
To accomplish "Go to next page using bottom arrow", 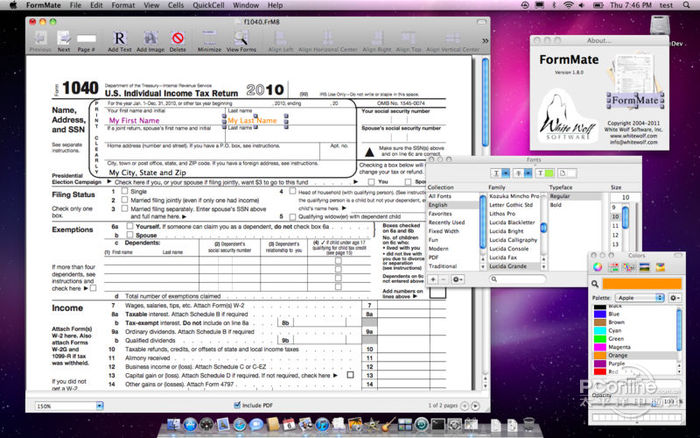I will 475,406.
